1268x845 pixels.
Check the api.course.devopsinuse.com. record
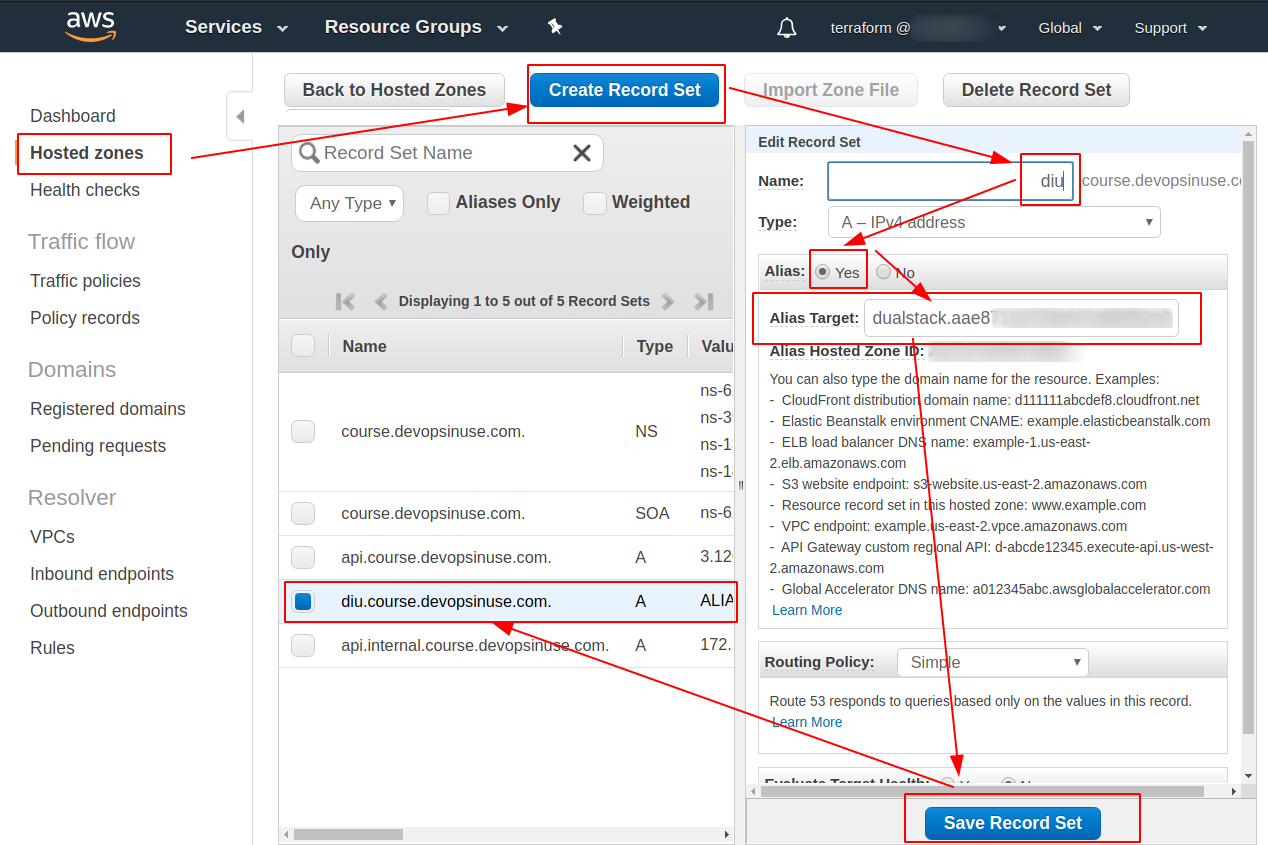[x=303, y=558]
